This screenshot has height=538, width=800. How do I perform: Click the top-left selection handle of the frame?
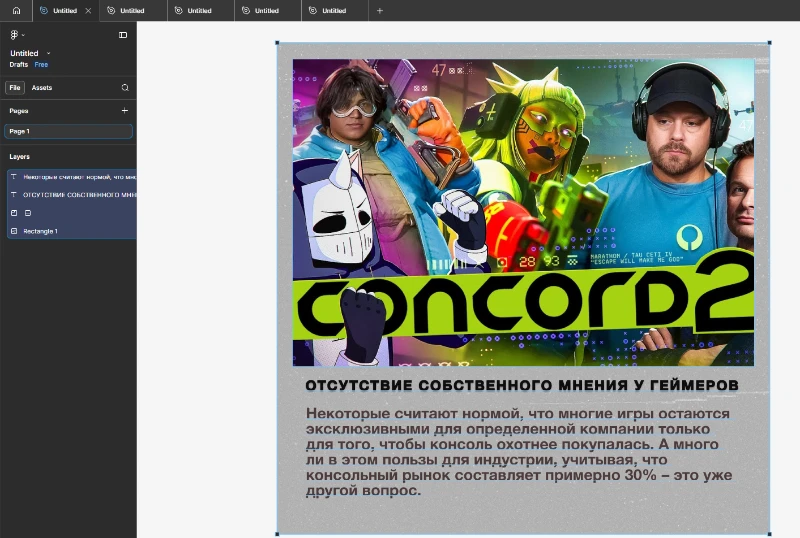pos(277,43)
